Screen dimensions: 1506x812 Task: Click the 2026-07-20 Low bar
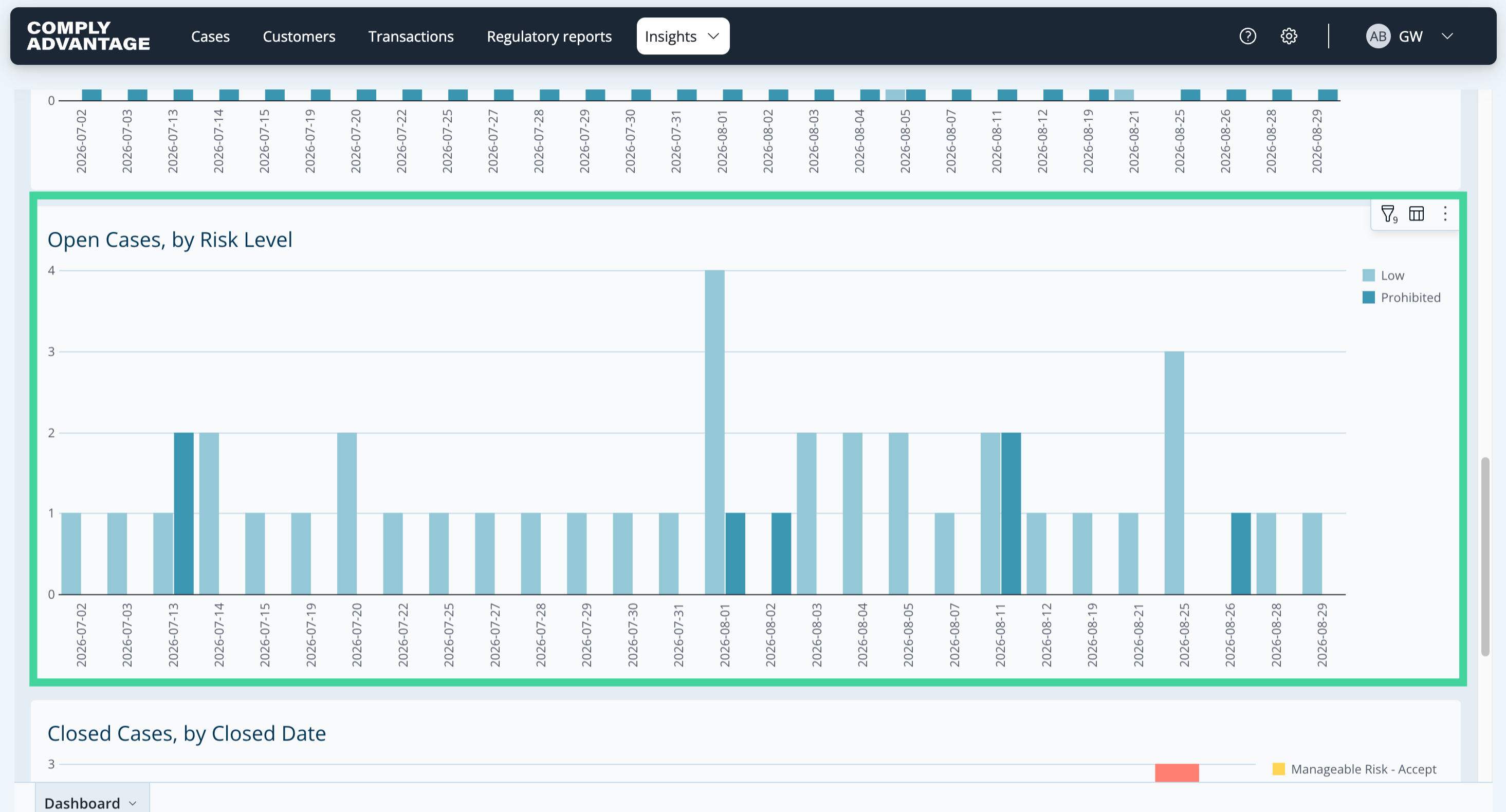click(x=346, y=513)
